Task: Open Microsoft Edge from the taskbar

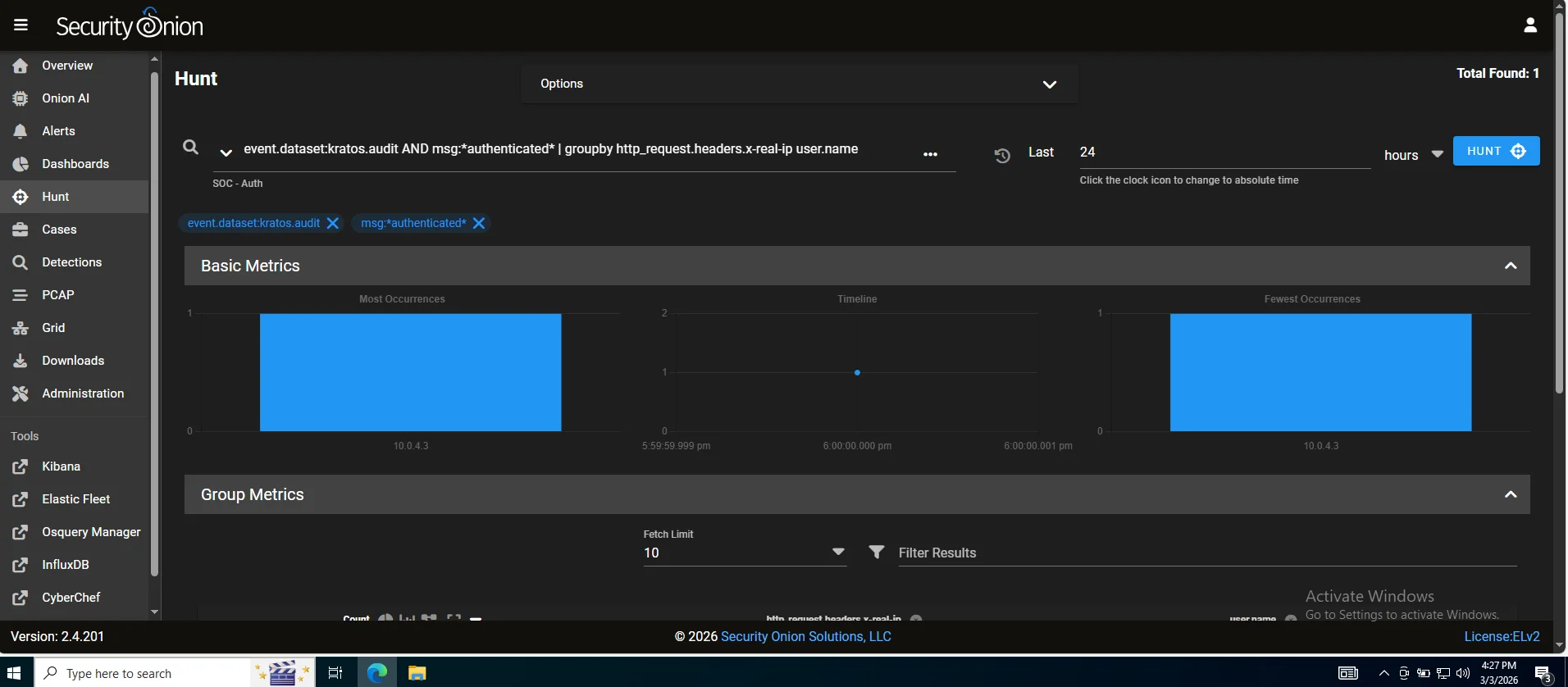Action: pyautogui.click(x=376, y=673)
